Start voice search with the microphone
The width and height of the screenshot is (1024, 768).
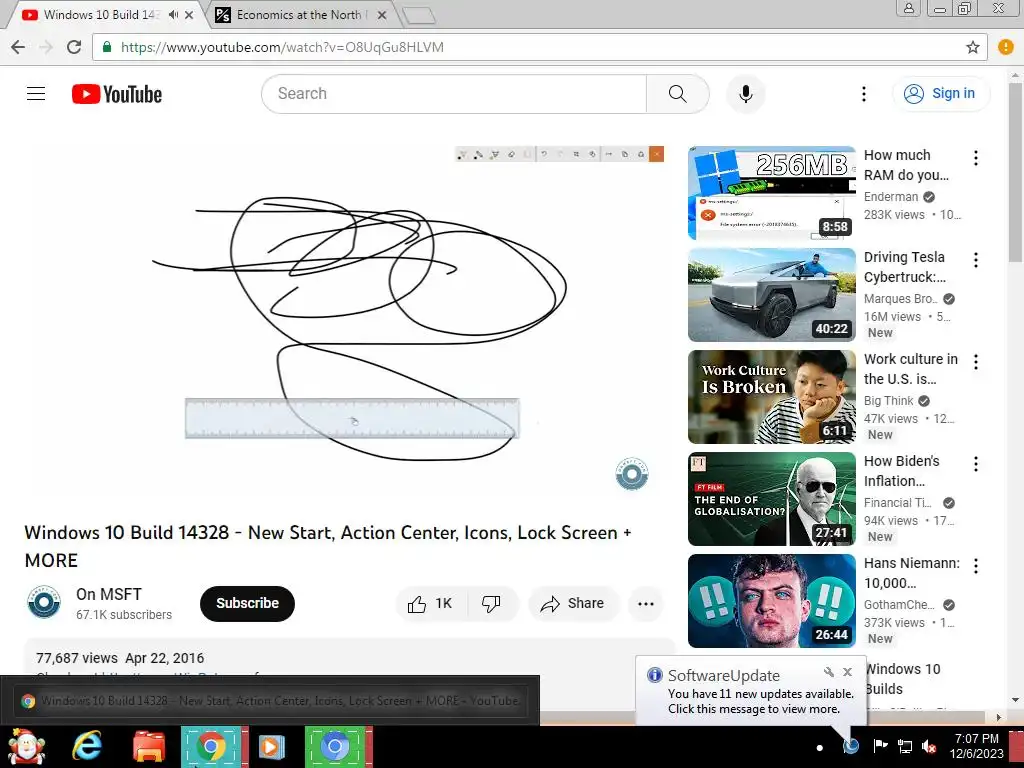coord(745,94)
